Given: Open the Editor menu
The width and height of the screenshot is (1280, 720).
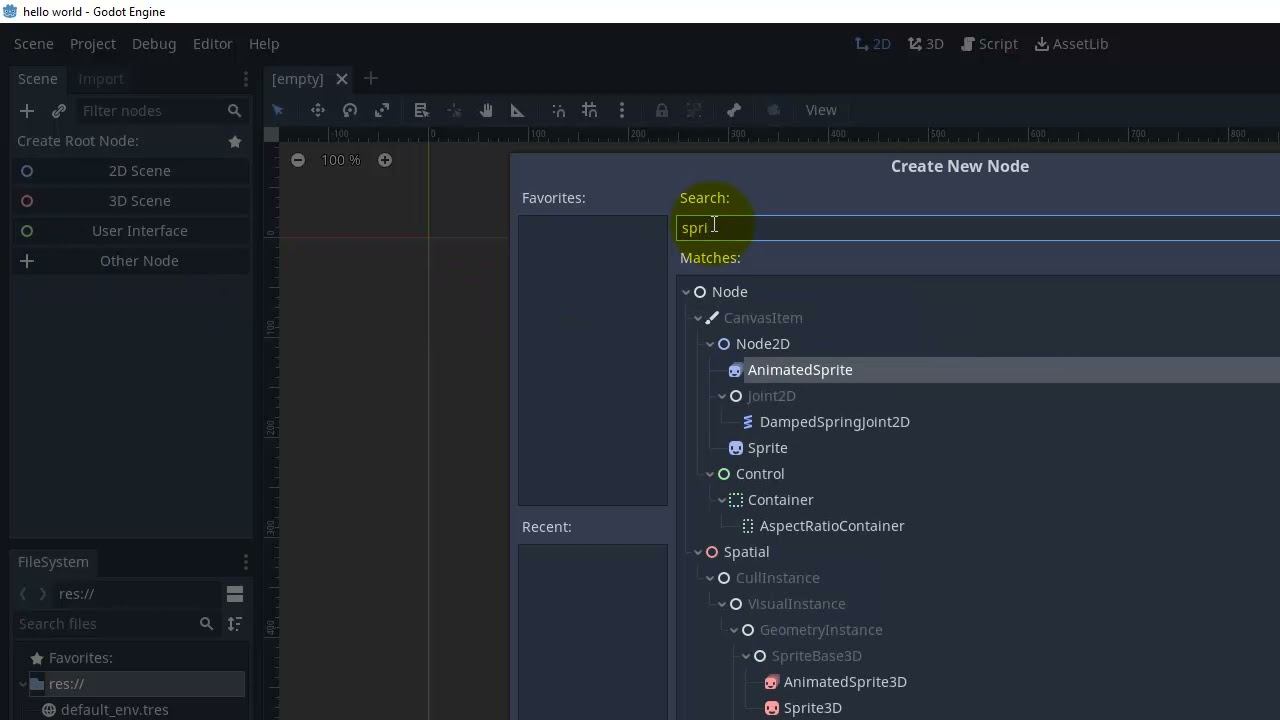Looking at the screenshot, I should point(212,44).
